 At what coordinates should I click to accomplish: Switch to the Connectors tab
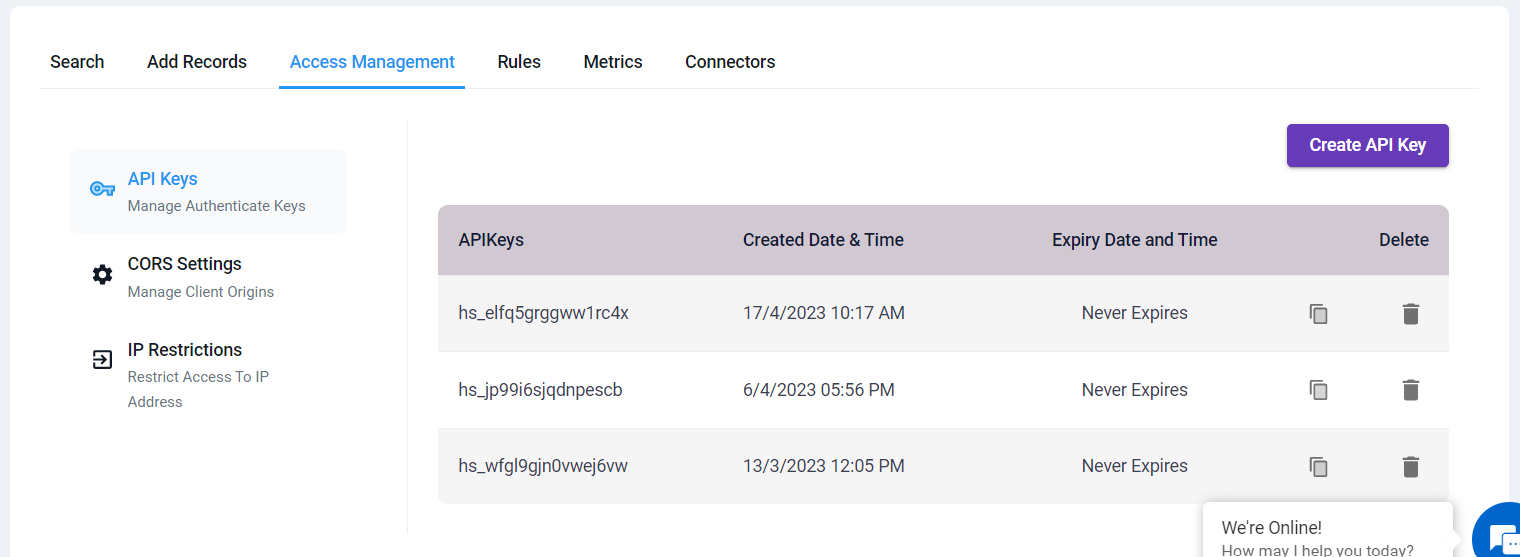point(730,62)
